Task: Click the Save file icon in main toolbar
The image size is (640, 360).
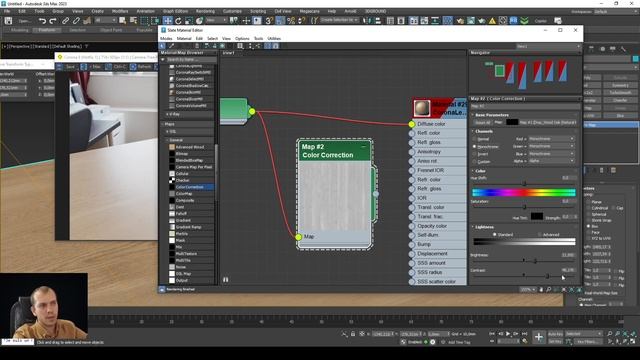Action: (8, 20)
